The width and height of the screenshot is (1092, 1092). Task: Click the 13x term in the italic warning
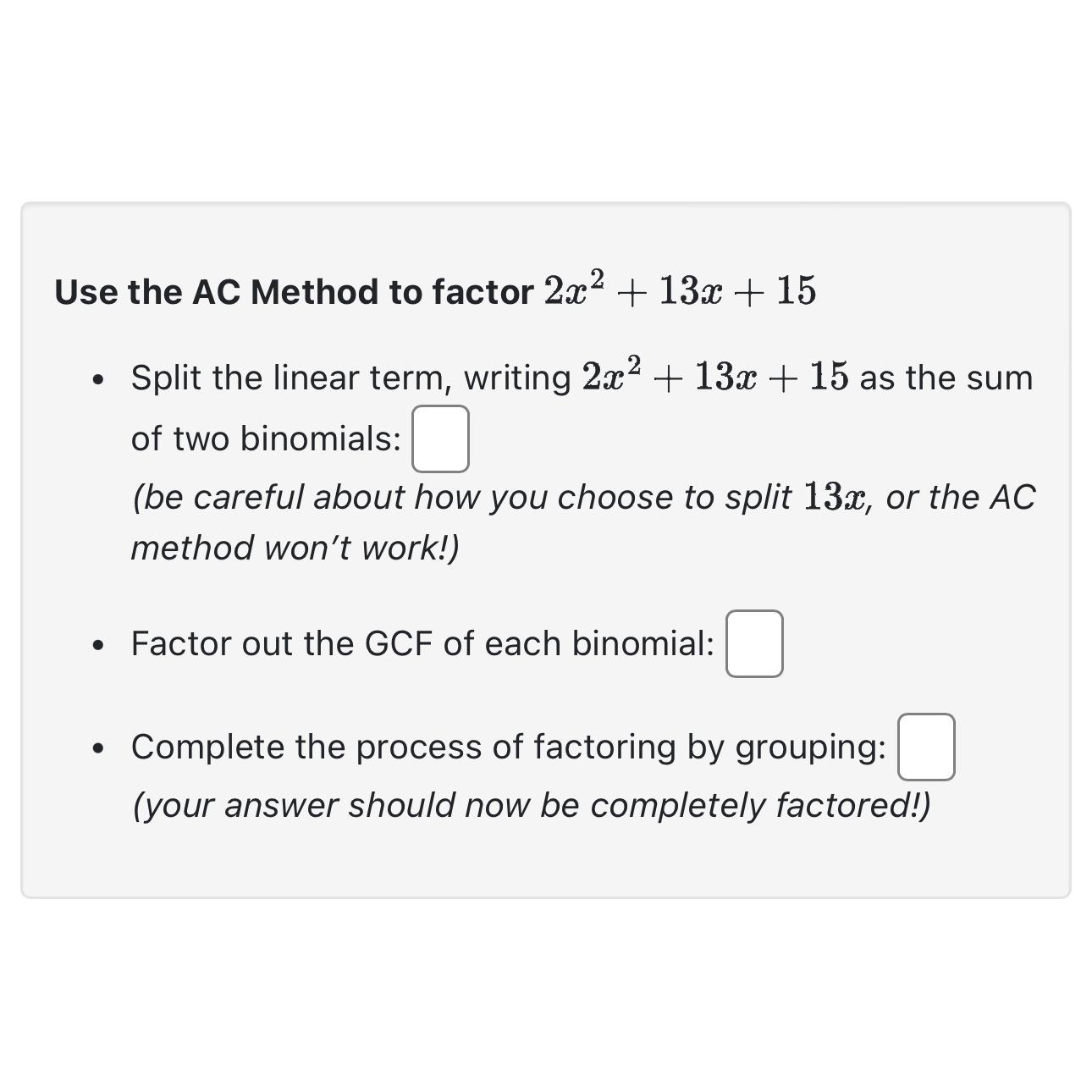coord(836,497)
